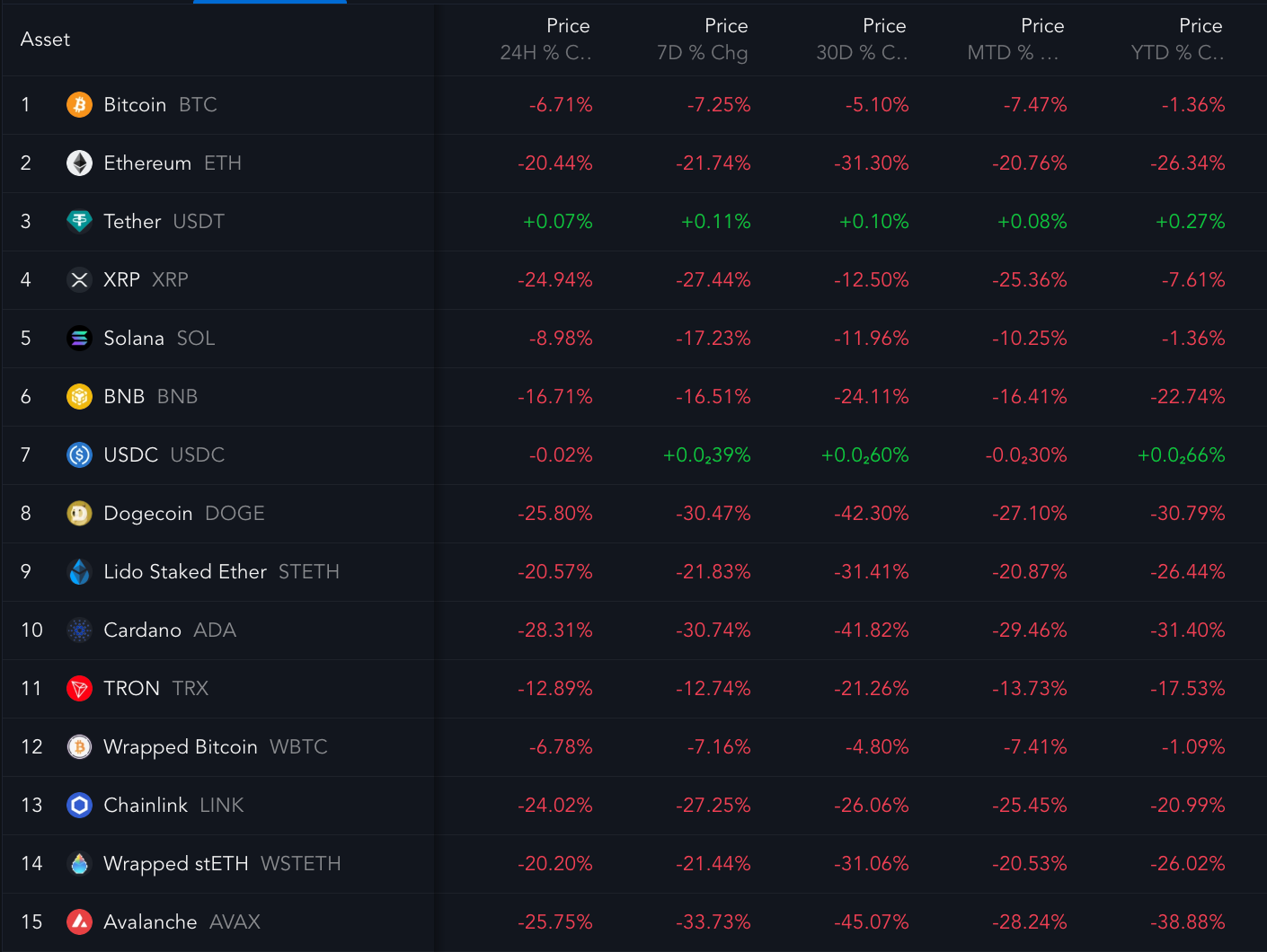Select Lido Staked Ether 7D value -21.83%
1267x952 pixels.
(x=713, y=572)
